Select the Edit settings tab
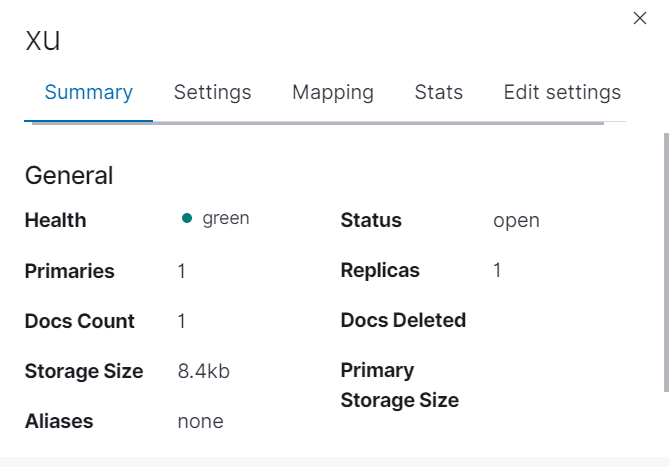This screenshot has height=467, width=669. click(x=562, y=93)
